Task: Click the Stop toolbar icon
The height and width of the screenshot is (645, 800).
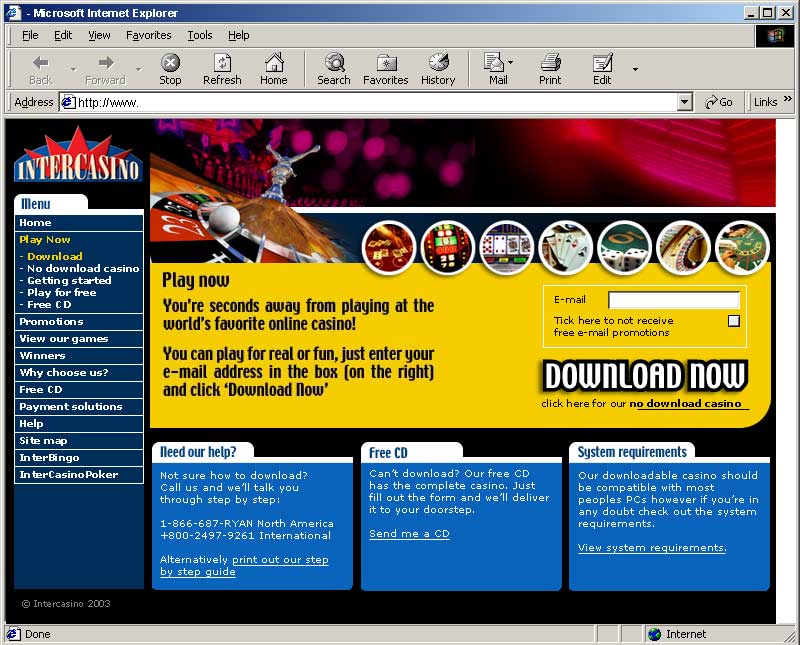Action: [170, 69]
